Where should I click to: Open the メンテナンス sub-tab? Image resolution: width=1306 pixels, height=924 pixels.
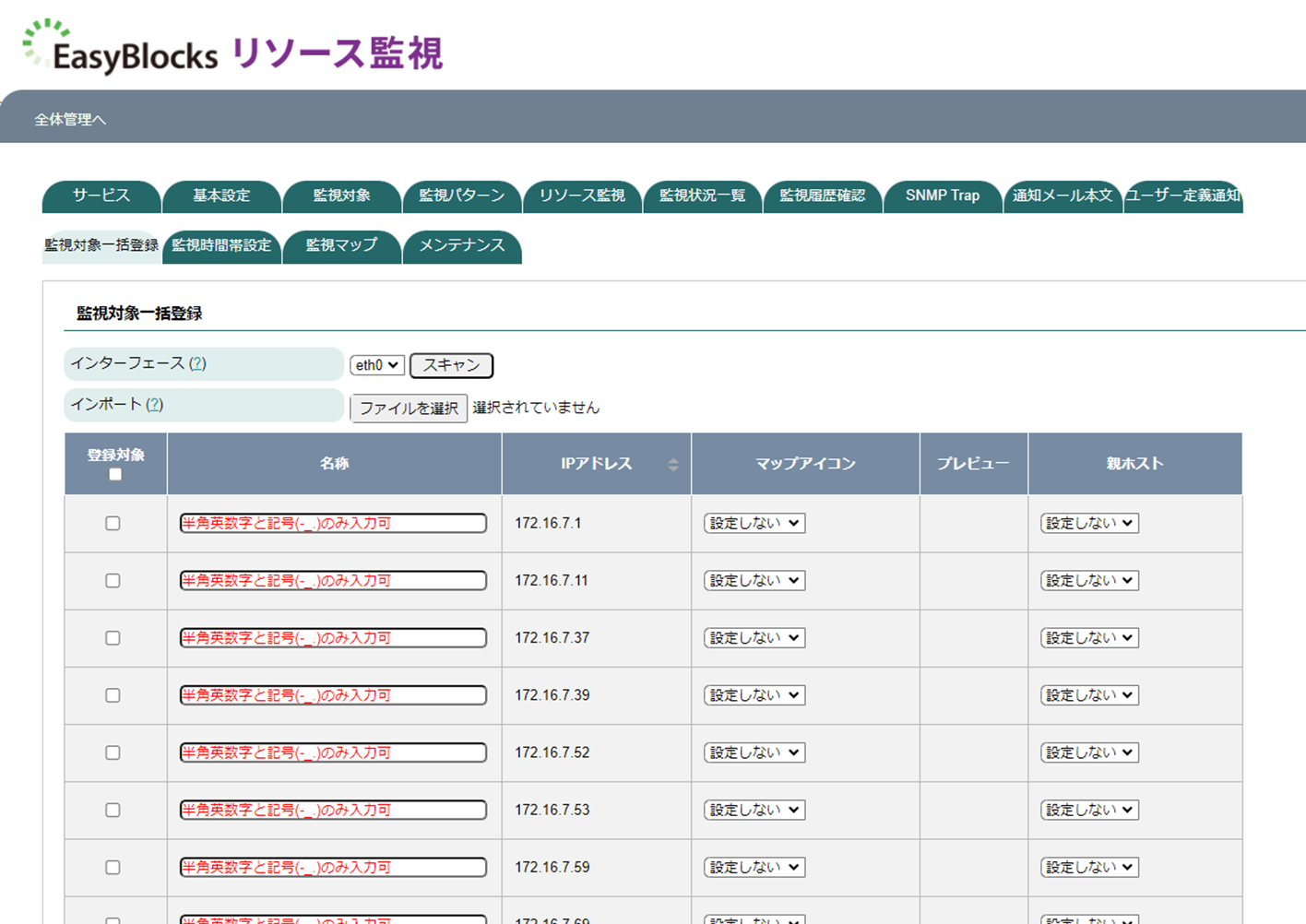click(462, 246)
